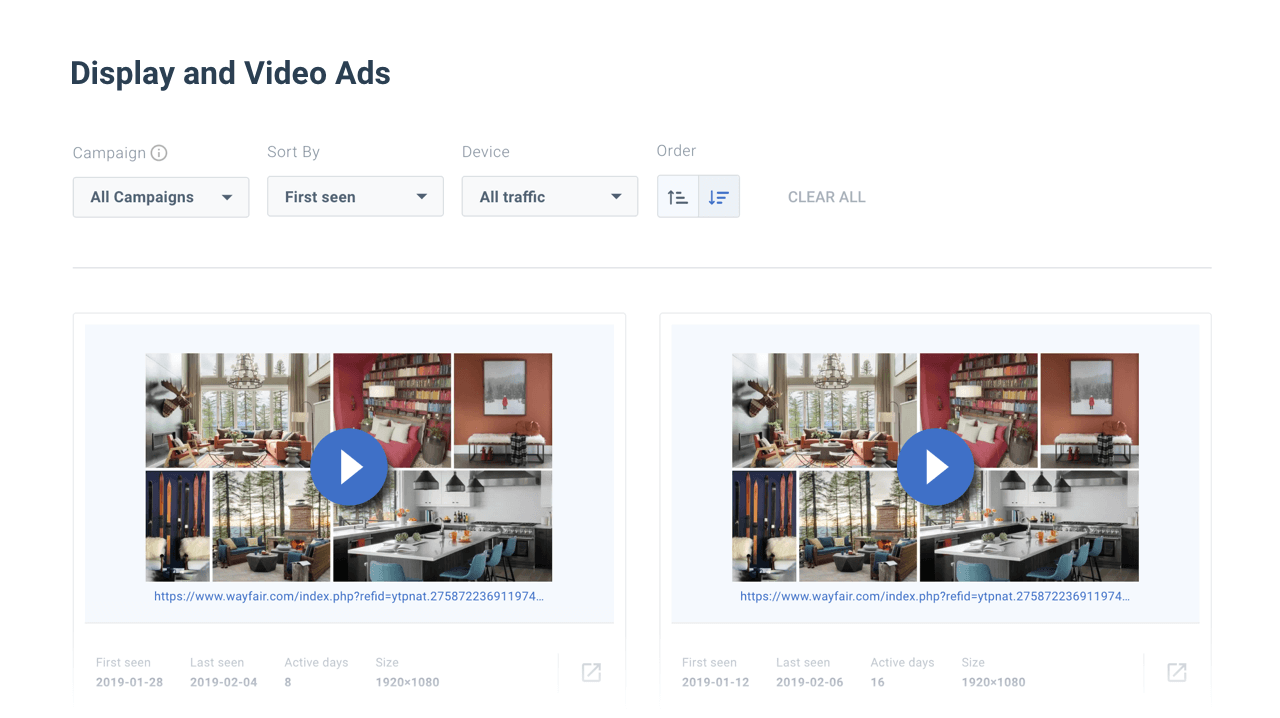The width and height of the screenshot is (1280, 718).
Task: Select the first ad's kitchen thumbnail image
Action: click(x=443, y=527)
